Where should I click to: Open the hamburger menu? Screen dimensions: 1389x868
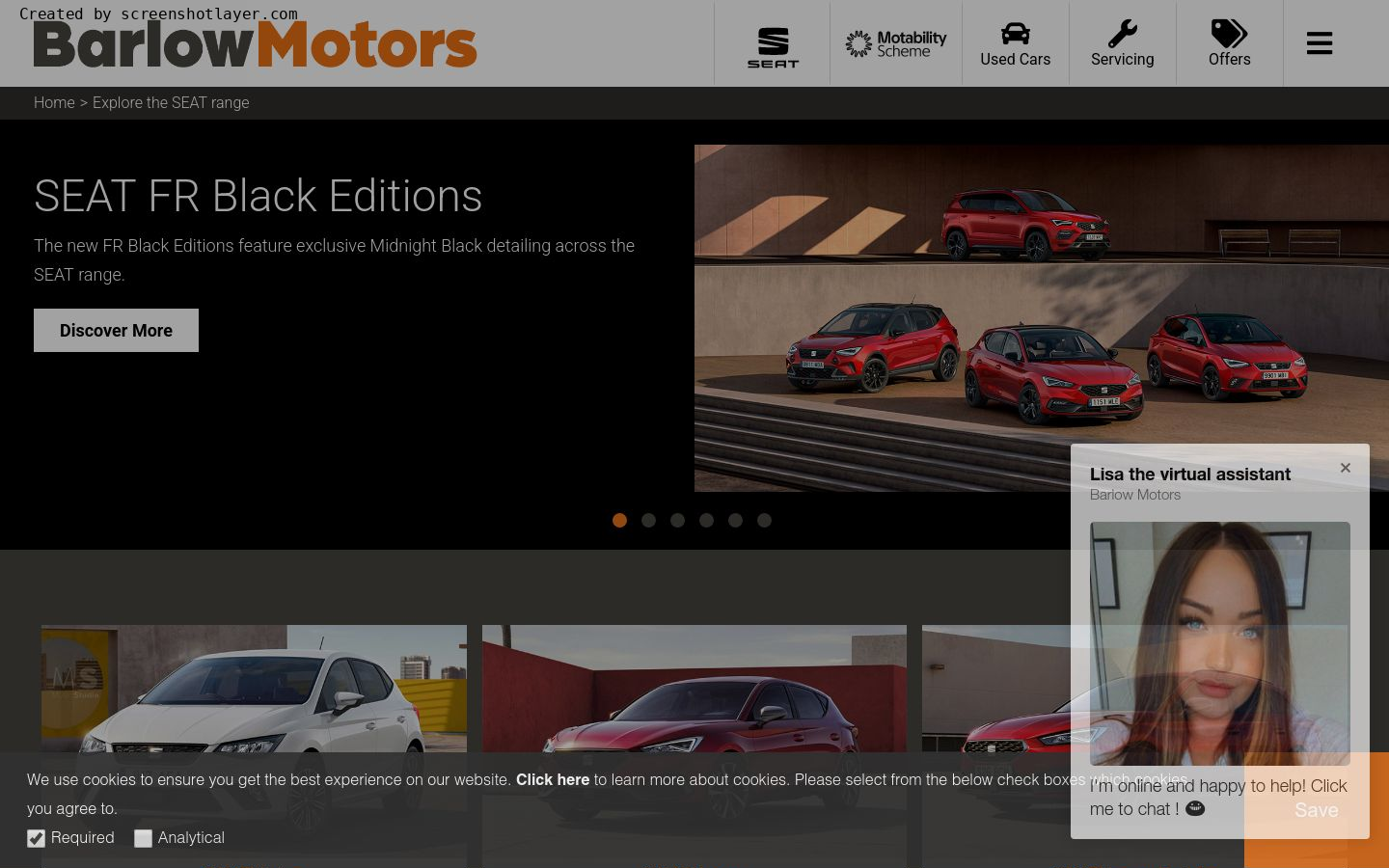pyautogui.click(x=1320, y=43)
